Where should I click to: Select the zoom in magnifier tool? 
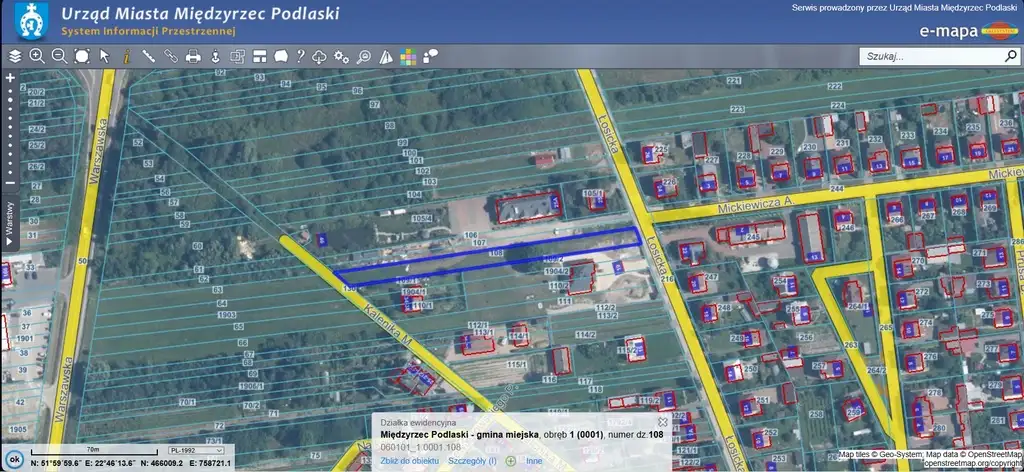[37, 56]
